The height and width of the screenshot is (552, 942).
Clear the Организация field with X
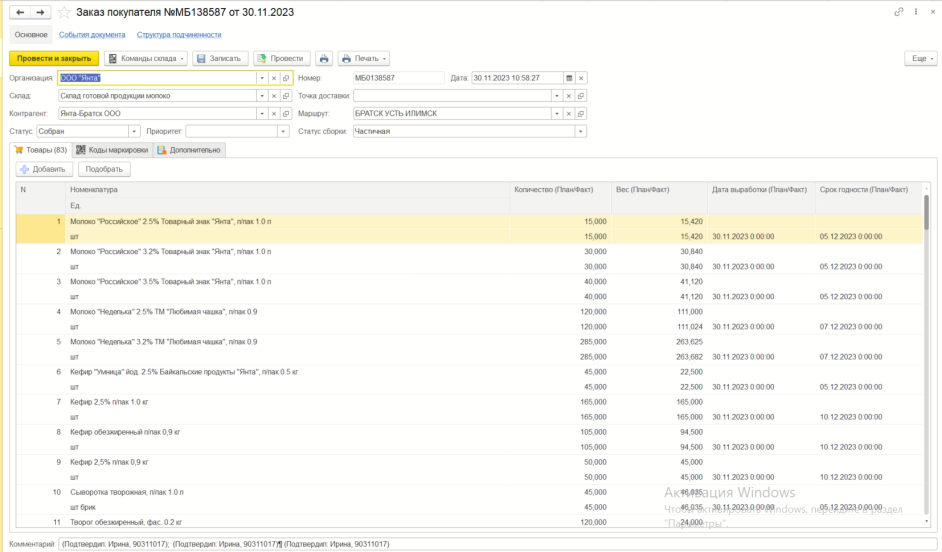(274, 78)
